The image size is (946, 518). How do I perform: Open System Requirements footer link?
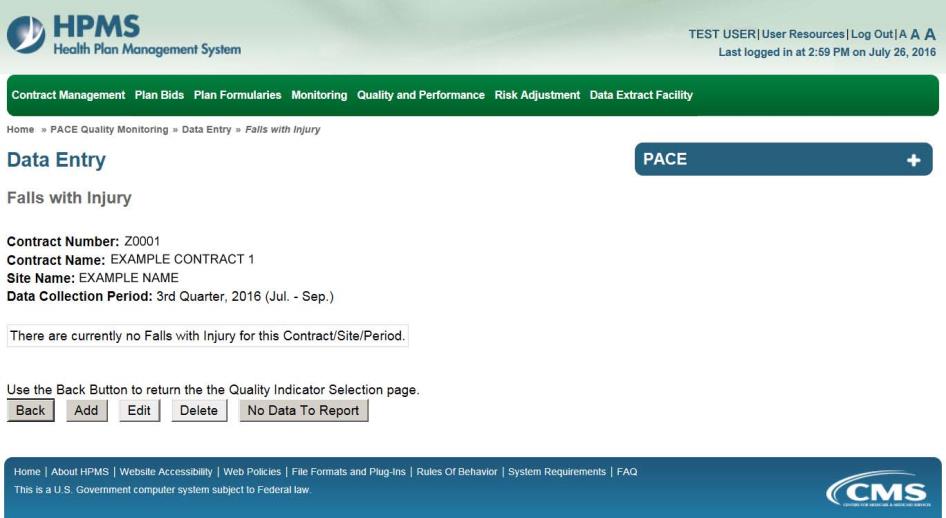coord(557,472)
